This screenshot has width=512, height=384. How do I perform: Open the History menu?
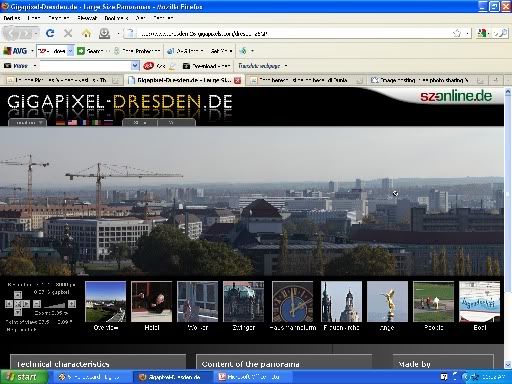pyautogui.click(x=87, y=18)
